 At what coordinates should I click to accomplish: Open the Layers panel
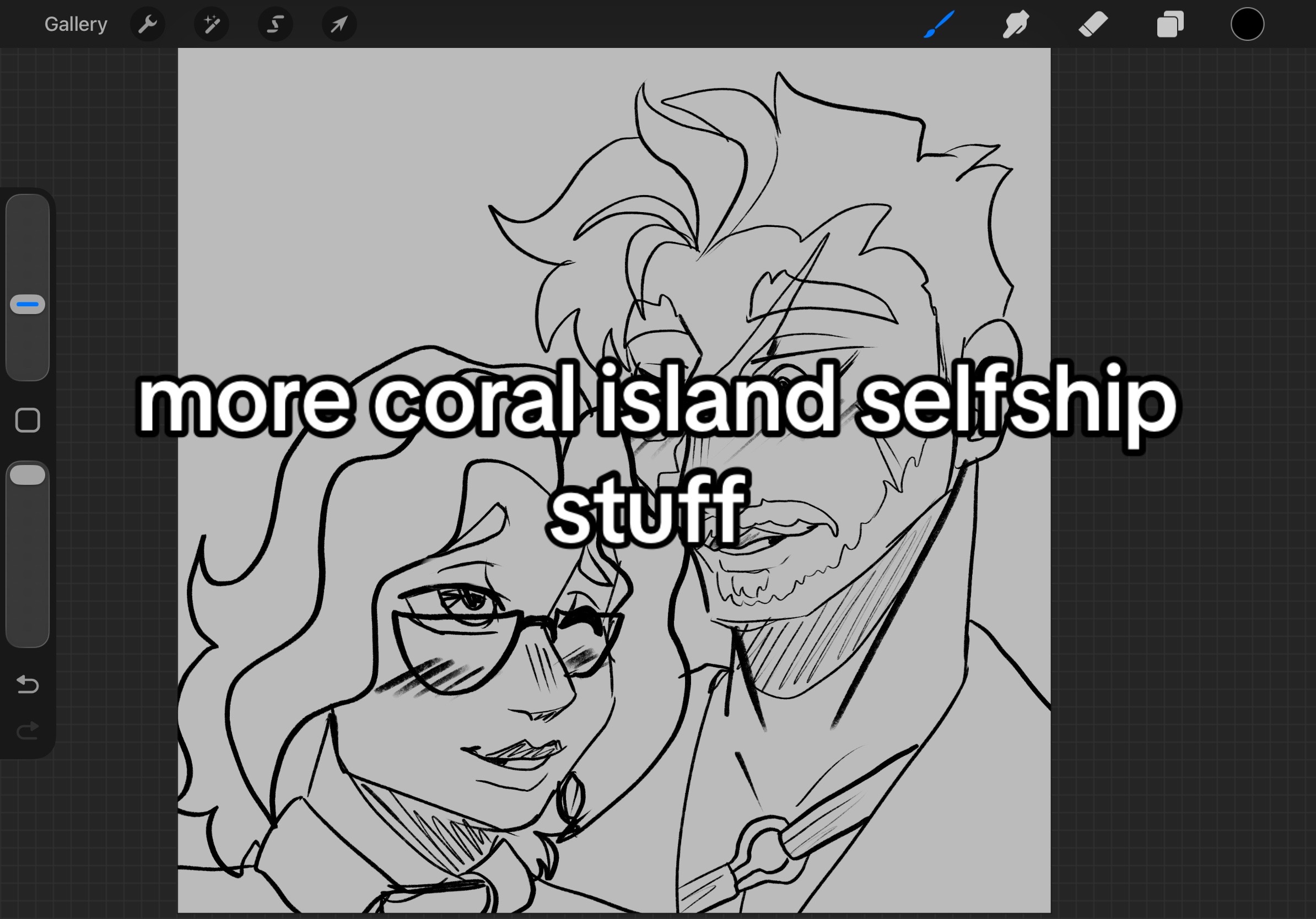point(1170,25)
